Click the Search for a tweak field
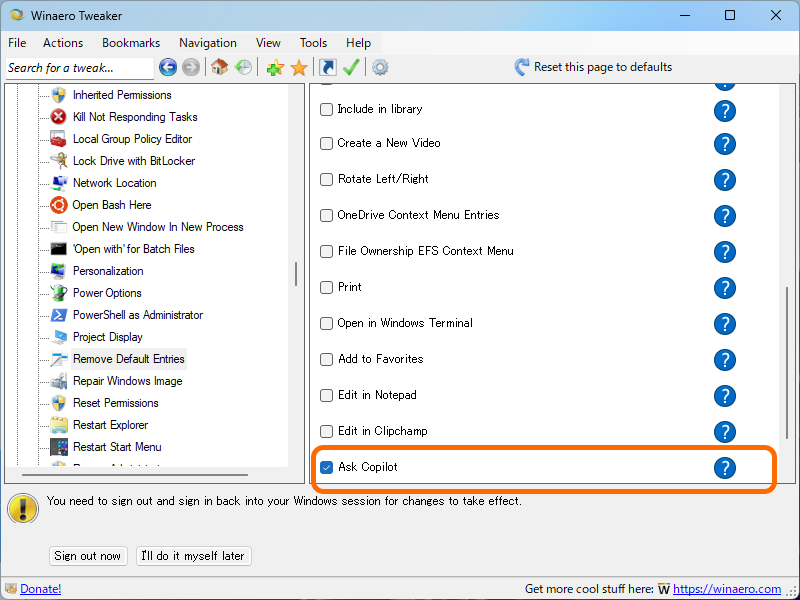 80,68
